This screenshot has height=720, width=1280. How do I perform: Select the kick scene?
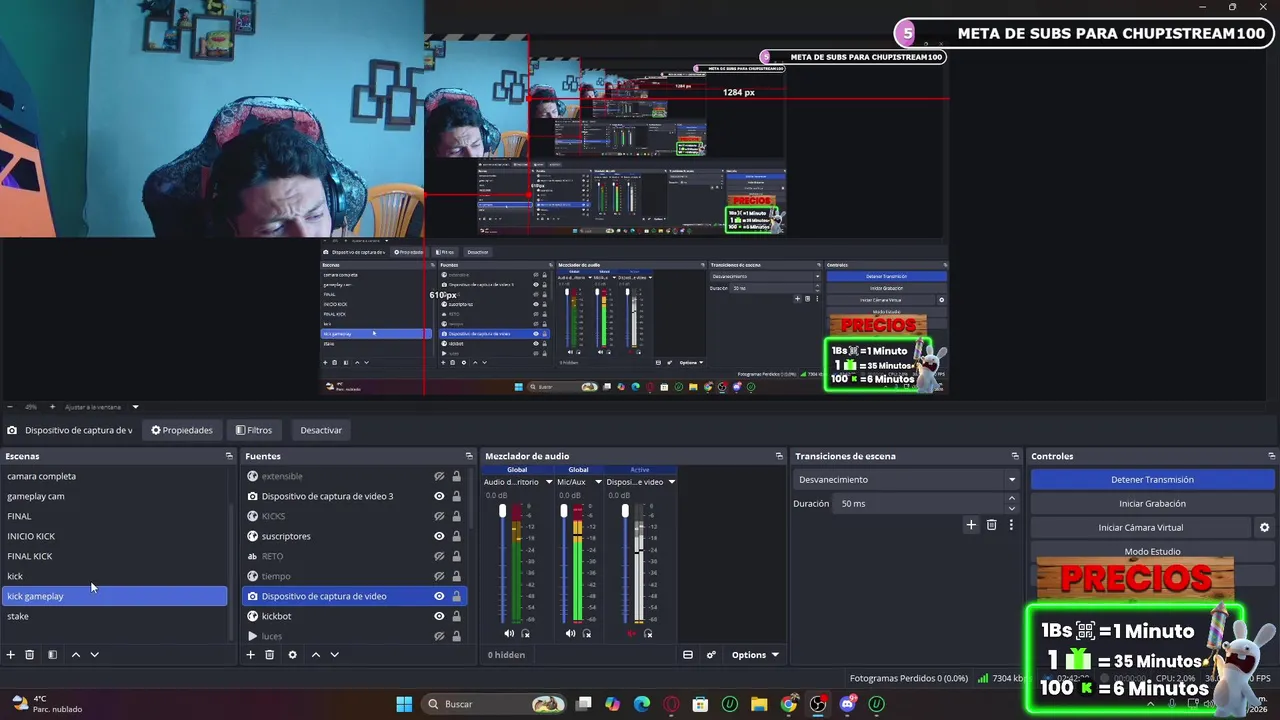click(x=114, y=576)
